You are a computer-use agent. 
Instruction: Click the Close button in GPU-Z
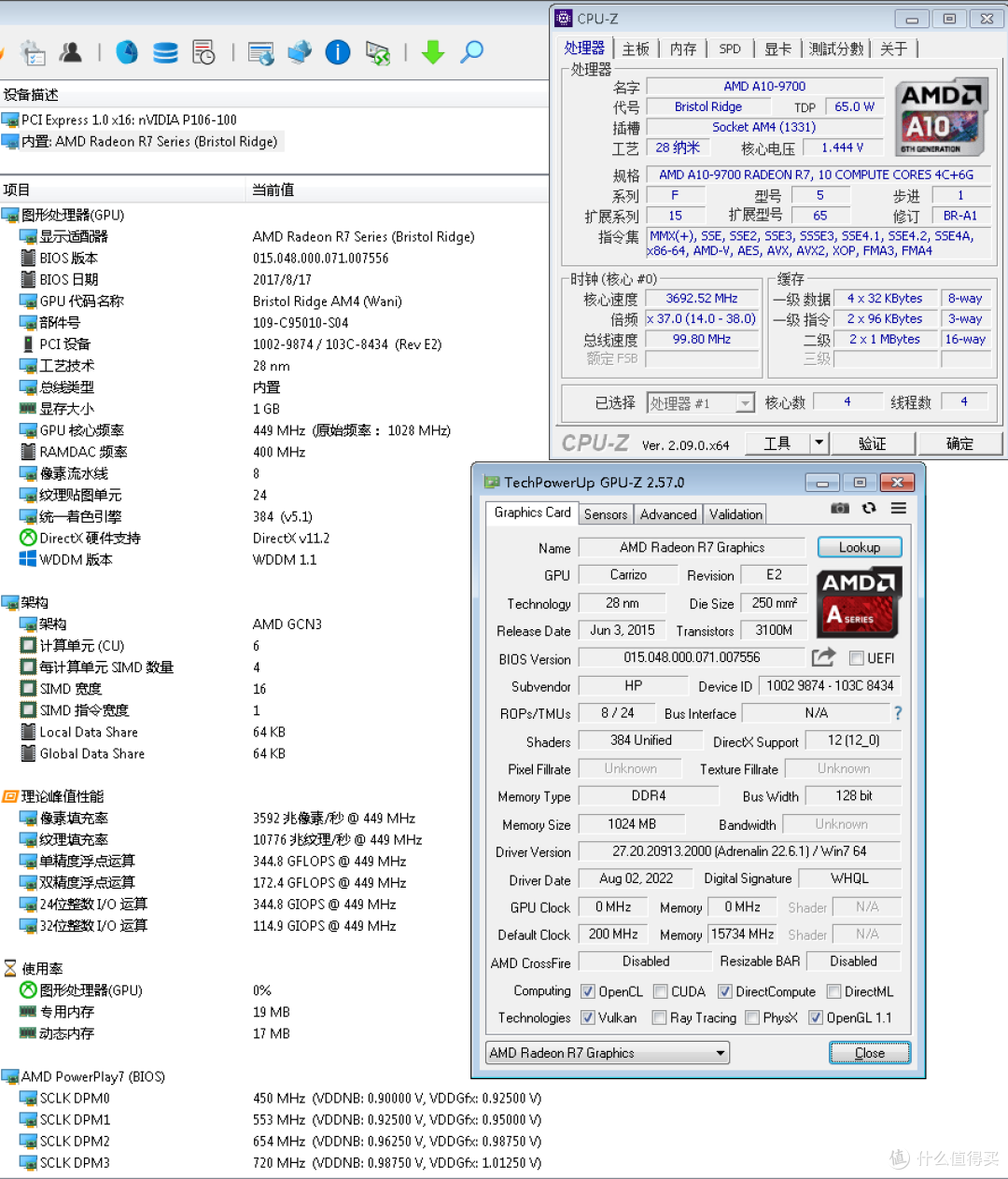[870, 1053]
